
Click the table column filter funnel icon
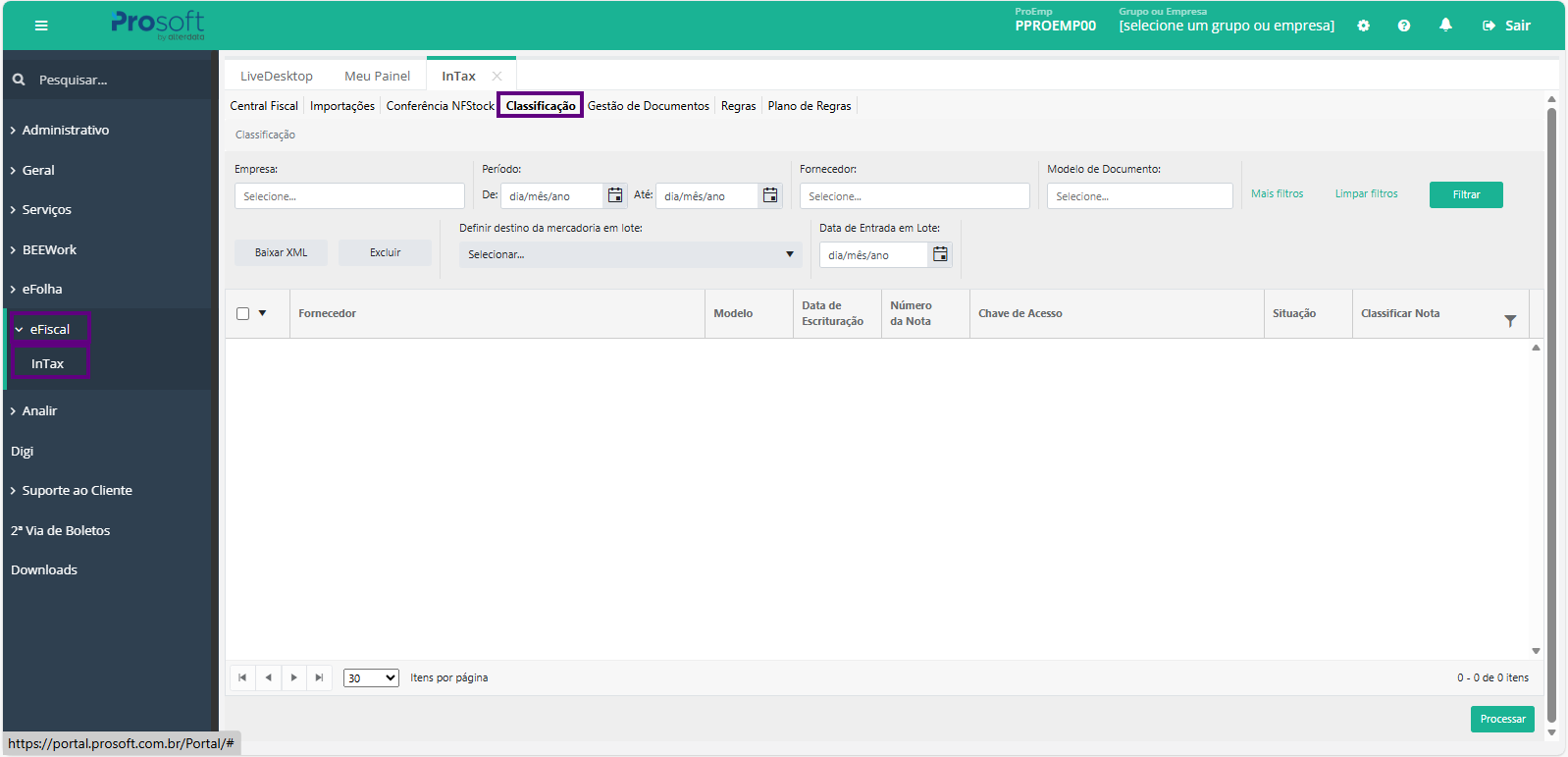(x=1510, y=321)
